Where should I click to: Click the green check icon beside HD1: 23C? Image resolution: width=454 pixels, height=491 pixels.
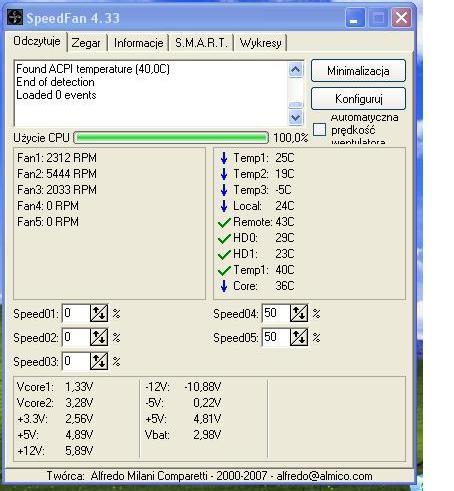[x=224, y=254]
